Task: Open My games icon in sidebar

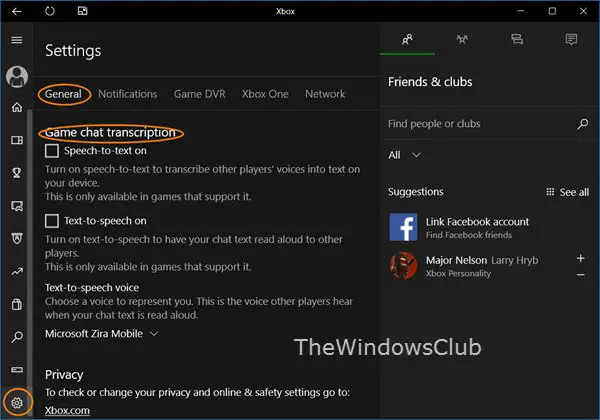Action: point(17,140)
